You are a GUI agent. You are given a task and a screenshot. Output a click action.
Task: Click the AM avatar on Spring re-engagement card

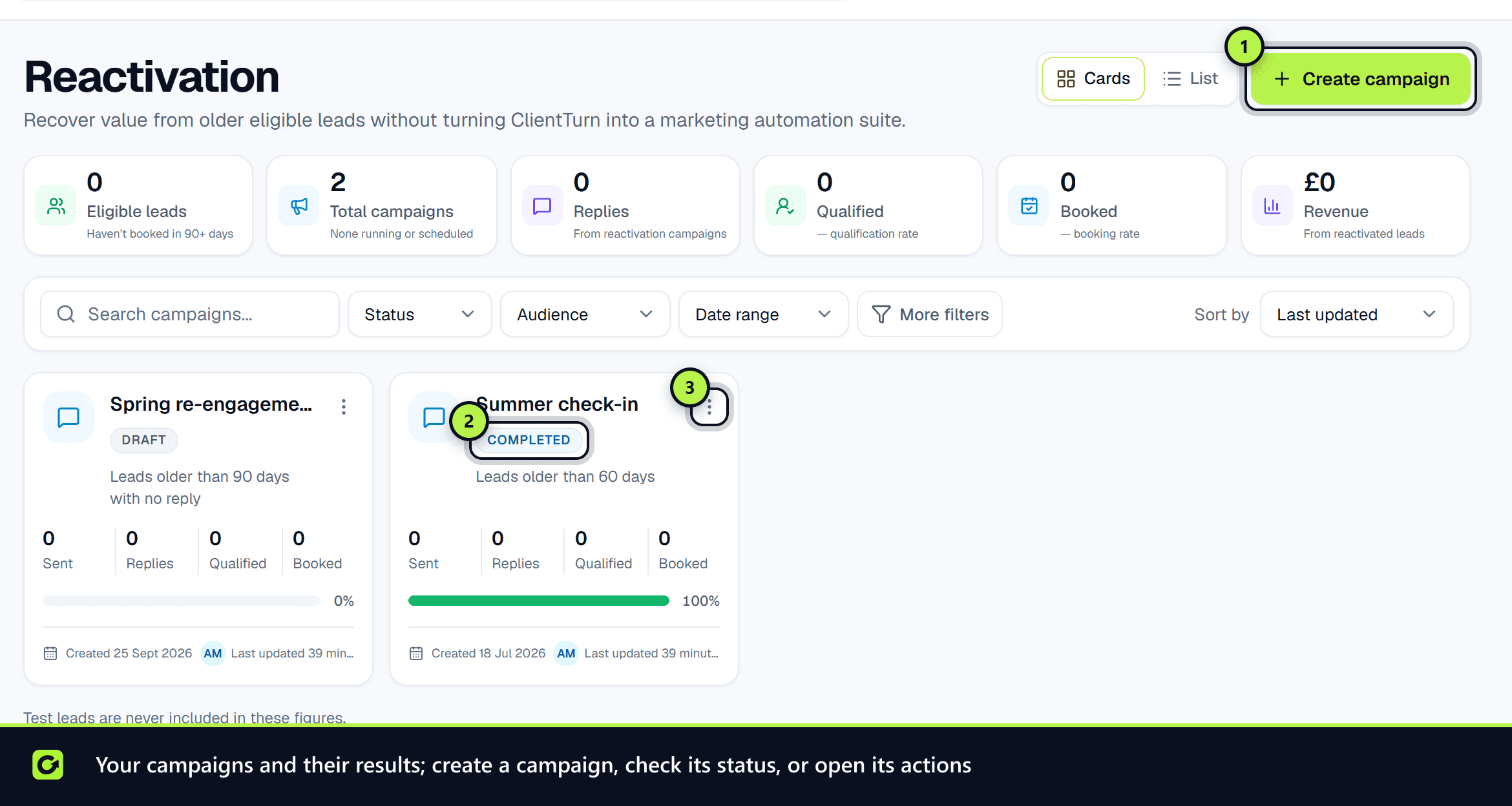tap(213, 653)
